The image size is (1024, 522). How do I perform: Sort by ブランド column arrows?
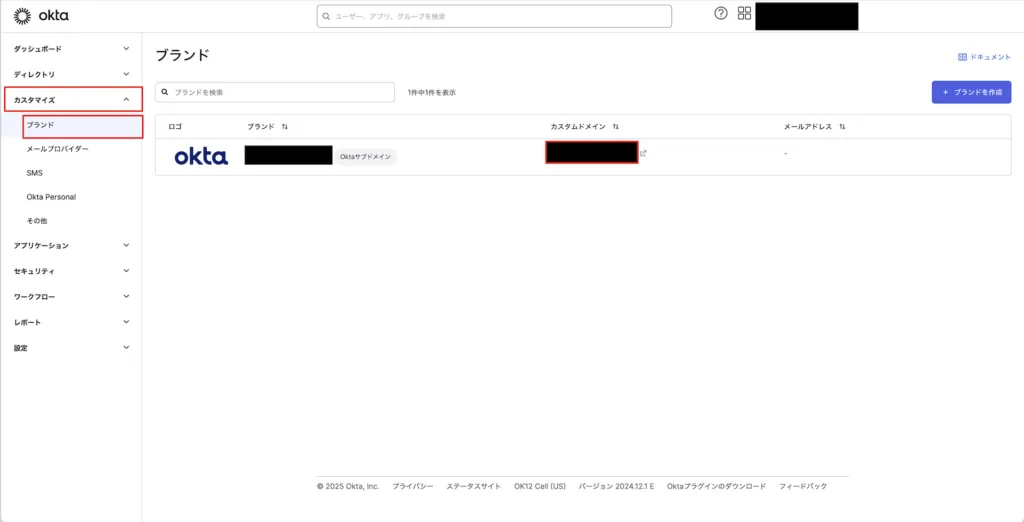click(x=285, y=127)
